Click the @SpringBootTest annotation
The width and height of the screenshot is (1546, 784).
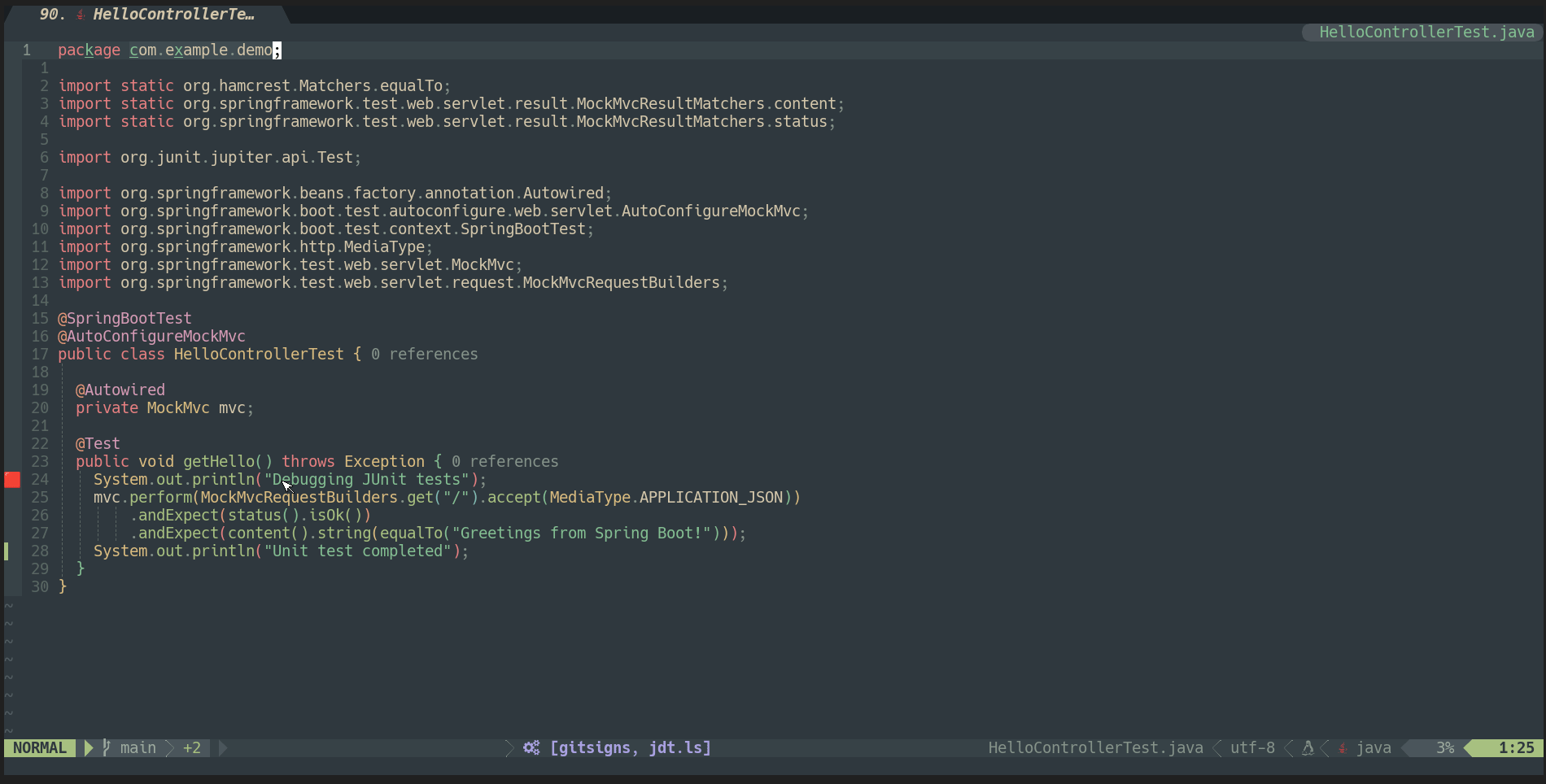(124, 318)
